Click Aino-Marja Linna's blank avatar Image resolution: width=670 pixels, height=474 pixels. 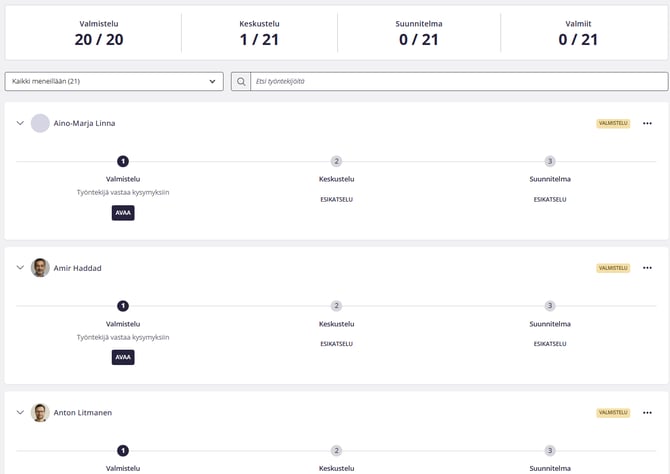(40, 123)
